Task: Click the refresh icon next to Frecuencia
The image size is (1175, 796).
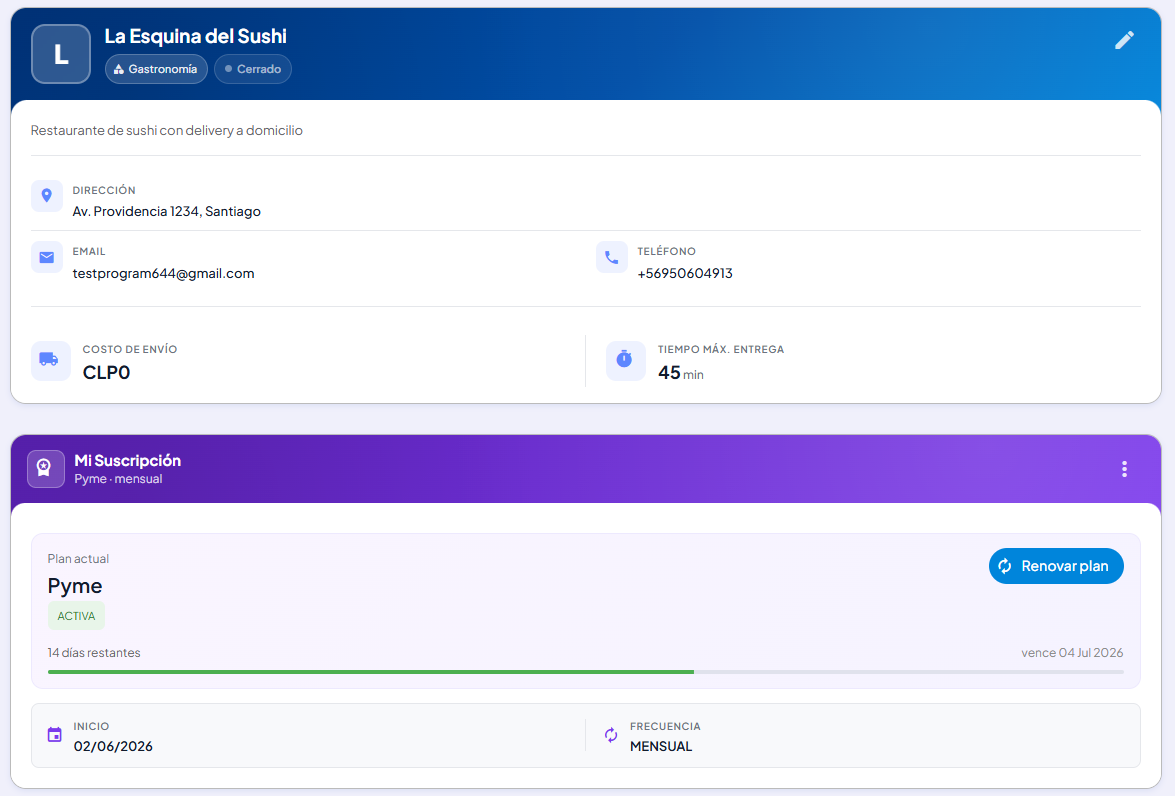Action: coord(611,735)
